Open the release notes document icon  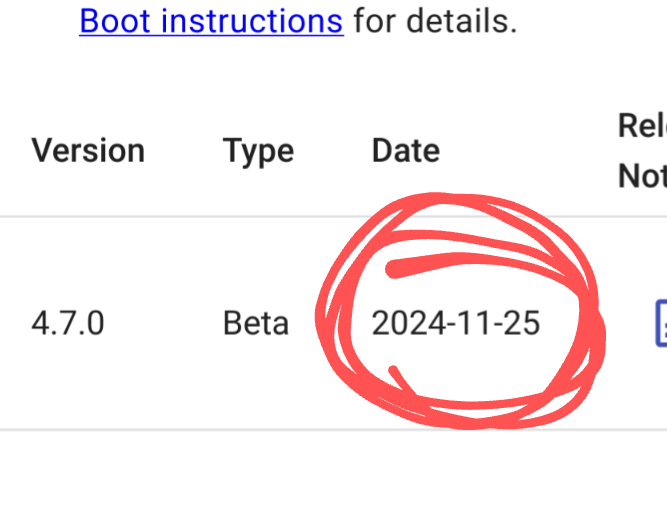pos(660,323)
